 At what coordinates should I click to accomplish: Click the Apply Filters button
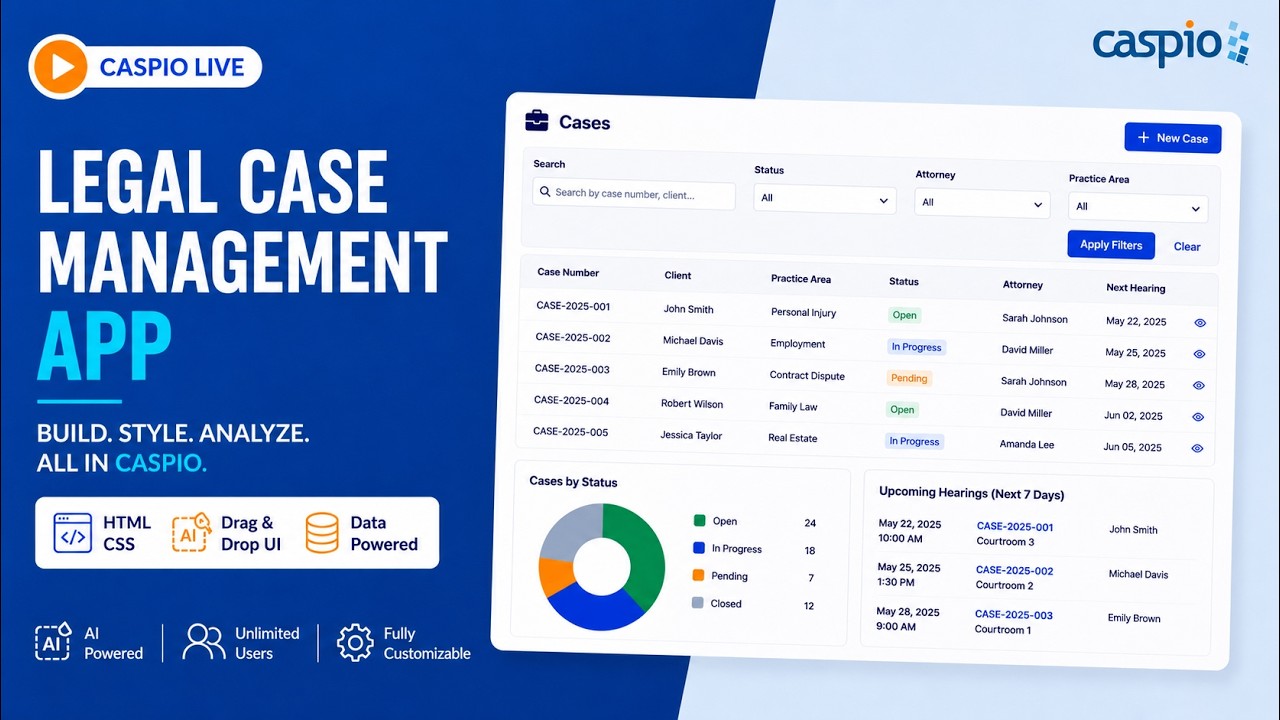1111,245
